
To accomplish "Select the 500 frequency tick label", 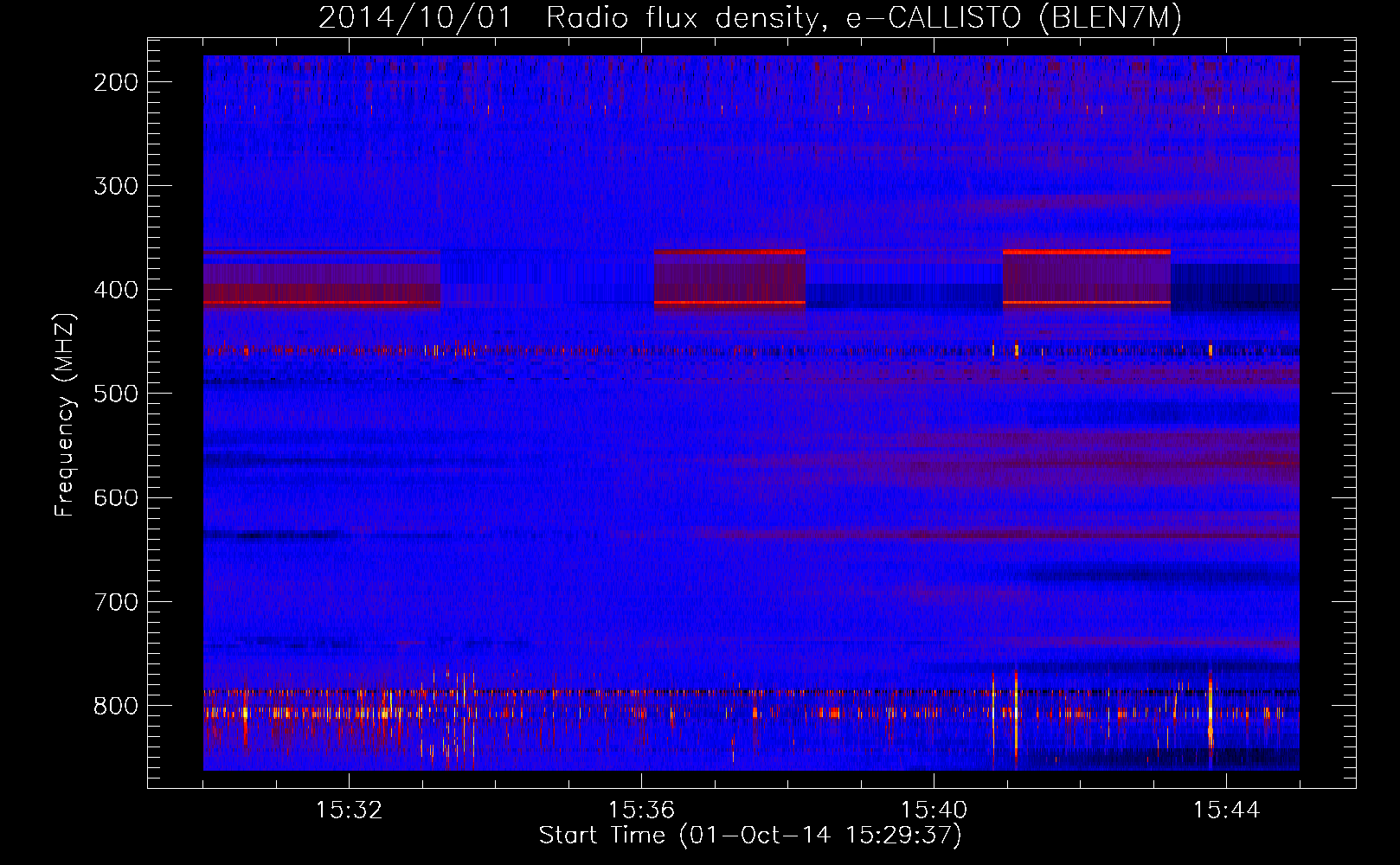I will coord(116,394).
